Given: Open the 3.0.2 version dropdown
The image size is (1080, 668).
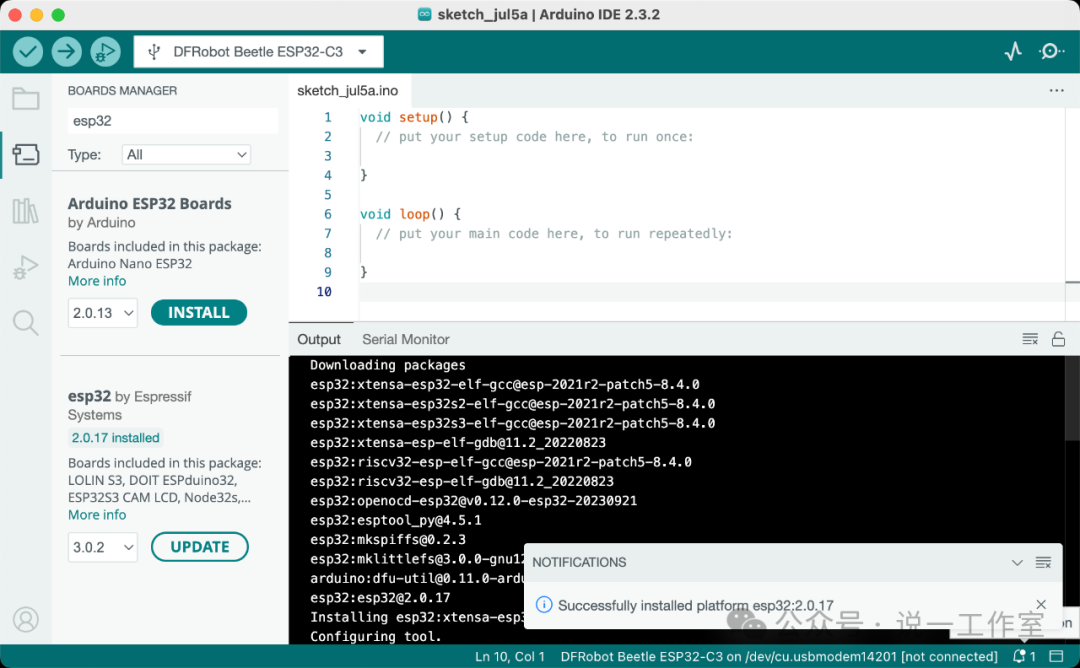Looking at the screenshot, I should pos(103,547).
